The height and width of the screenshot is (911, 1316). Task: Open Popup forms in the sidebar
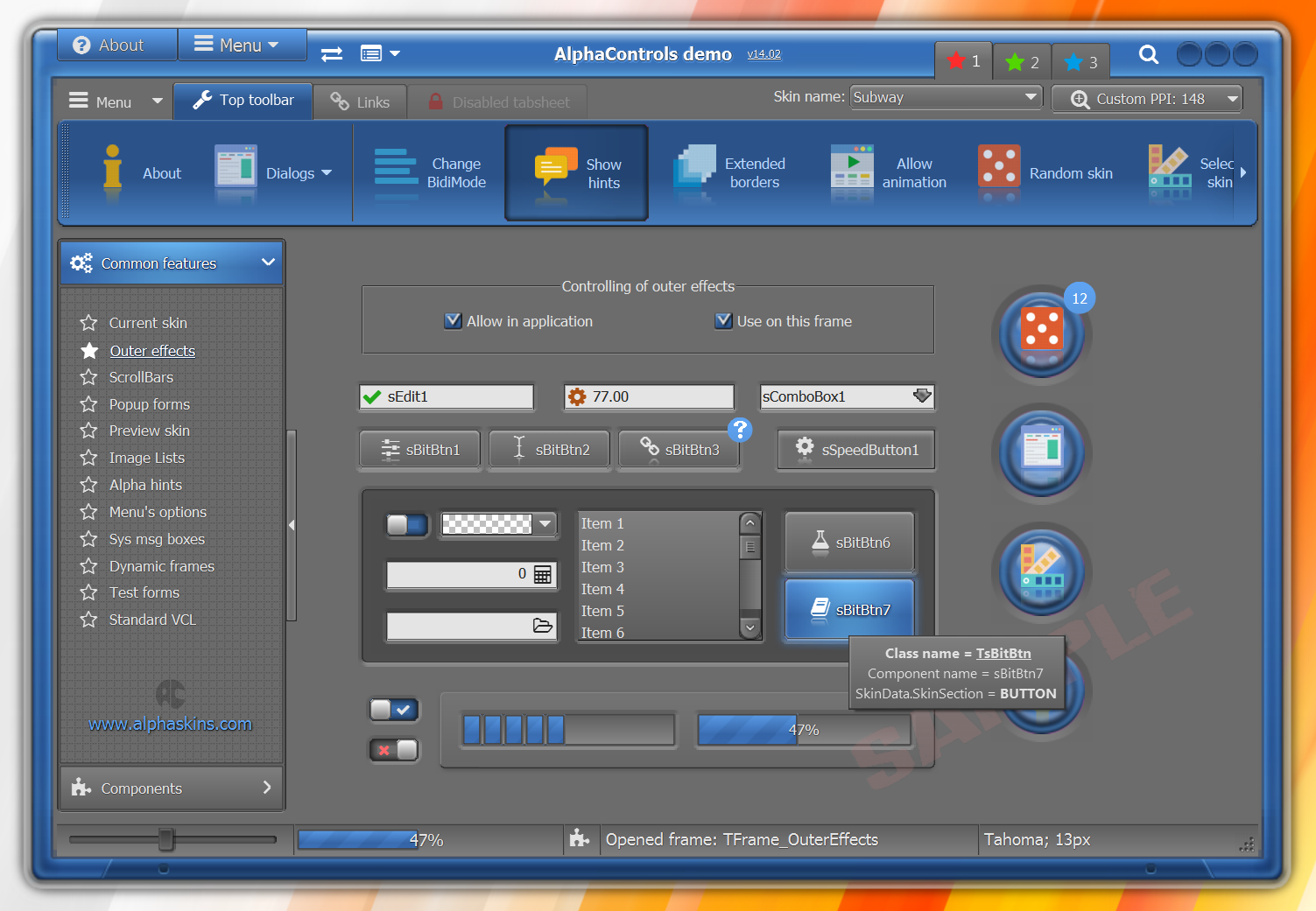point(150,404)
